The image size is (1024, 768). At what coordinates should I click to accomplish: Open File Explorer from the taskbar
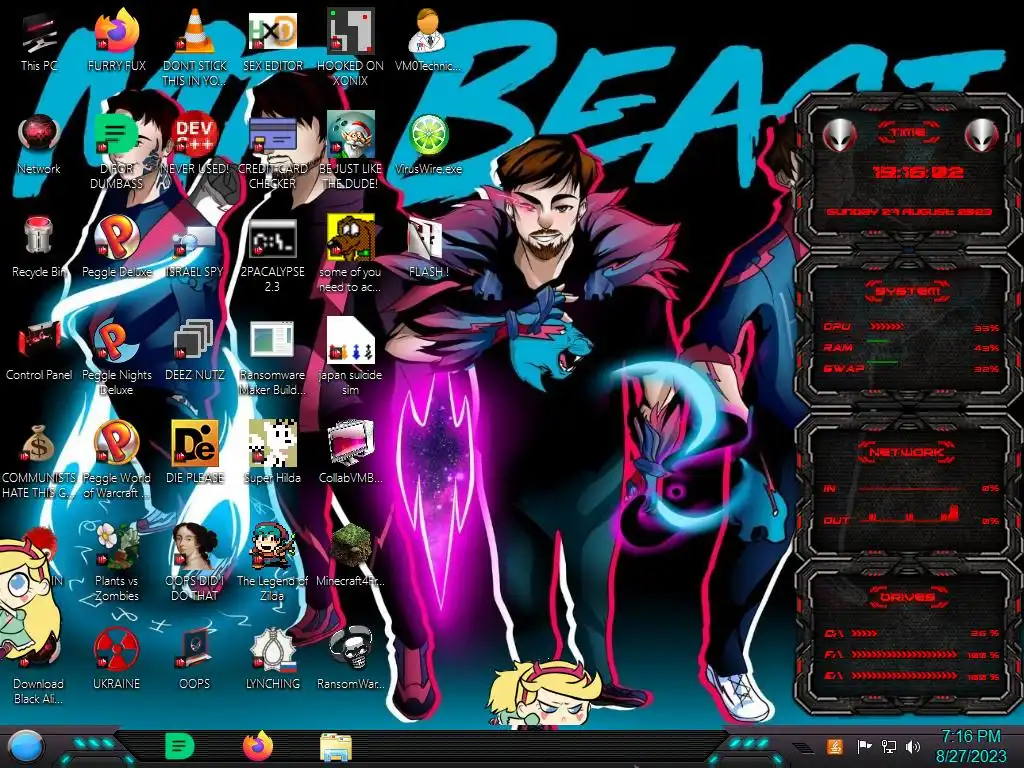[336, 747]
